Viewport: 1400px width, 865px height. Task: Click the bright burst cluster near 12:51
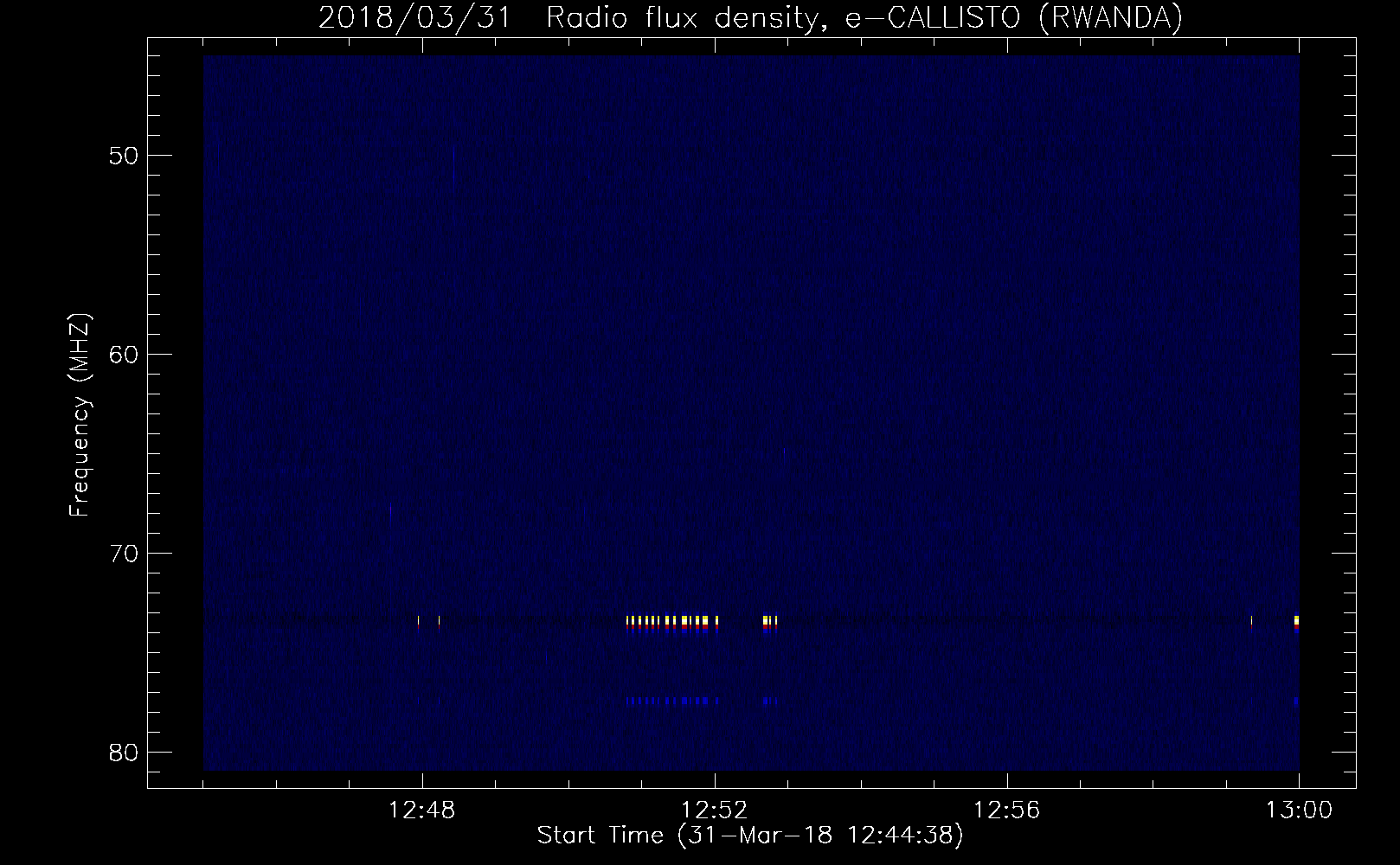pos(672,625)
